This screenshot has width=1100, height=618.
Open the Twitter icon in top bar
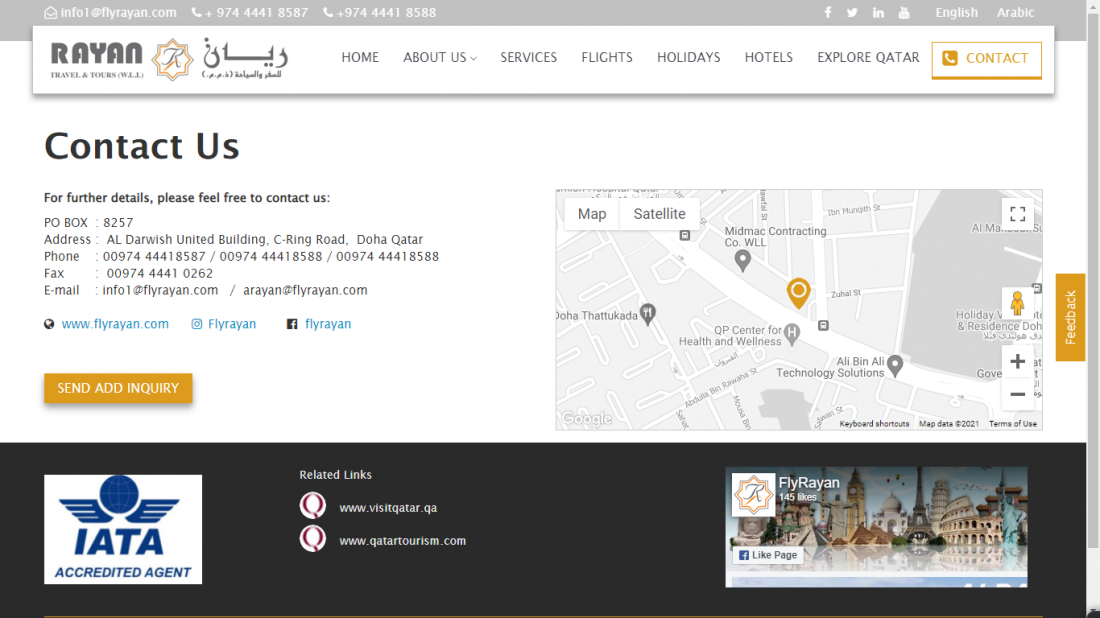[x=852, y=13]
